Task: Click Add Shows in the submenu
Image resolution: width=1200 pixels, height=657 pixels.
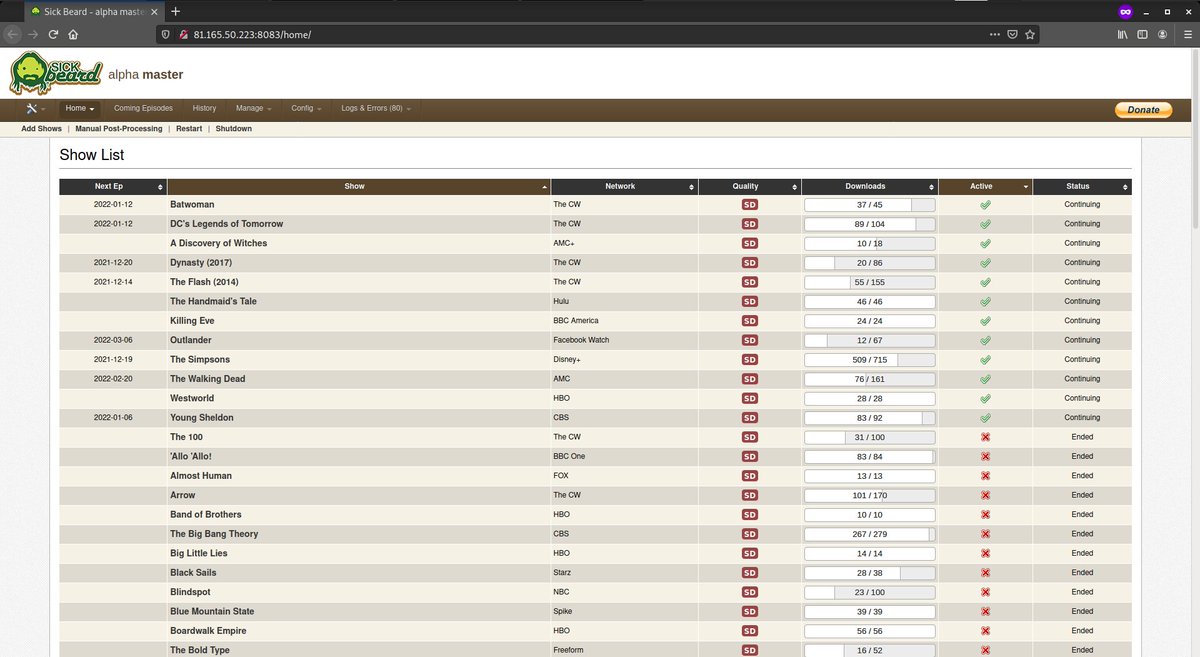Action: point(41,129)
